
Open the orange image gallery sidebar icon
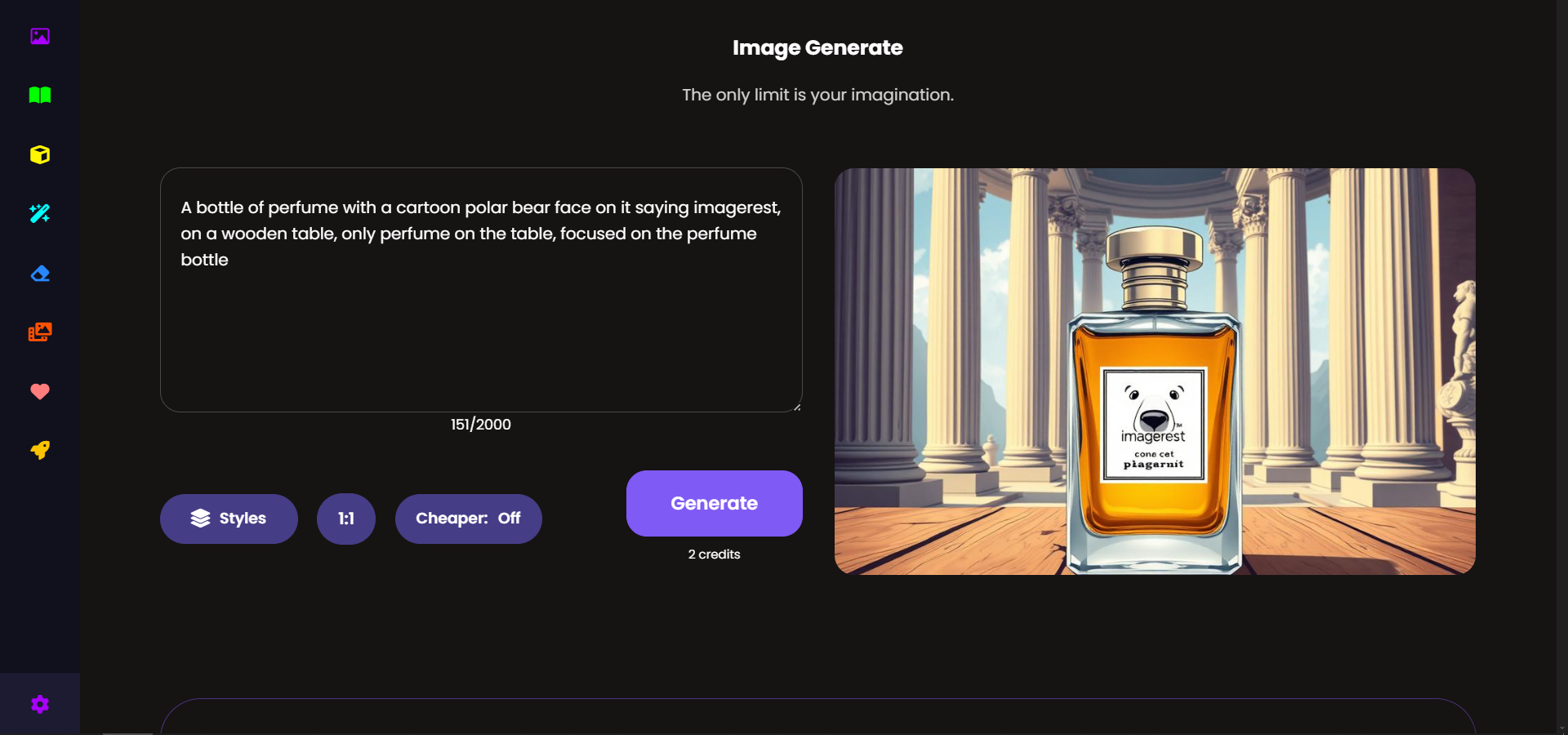[40, 332]
